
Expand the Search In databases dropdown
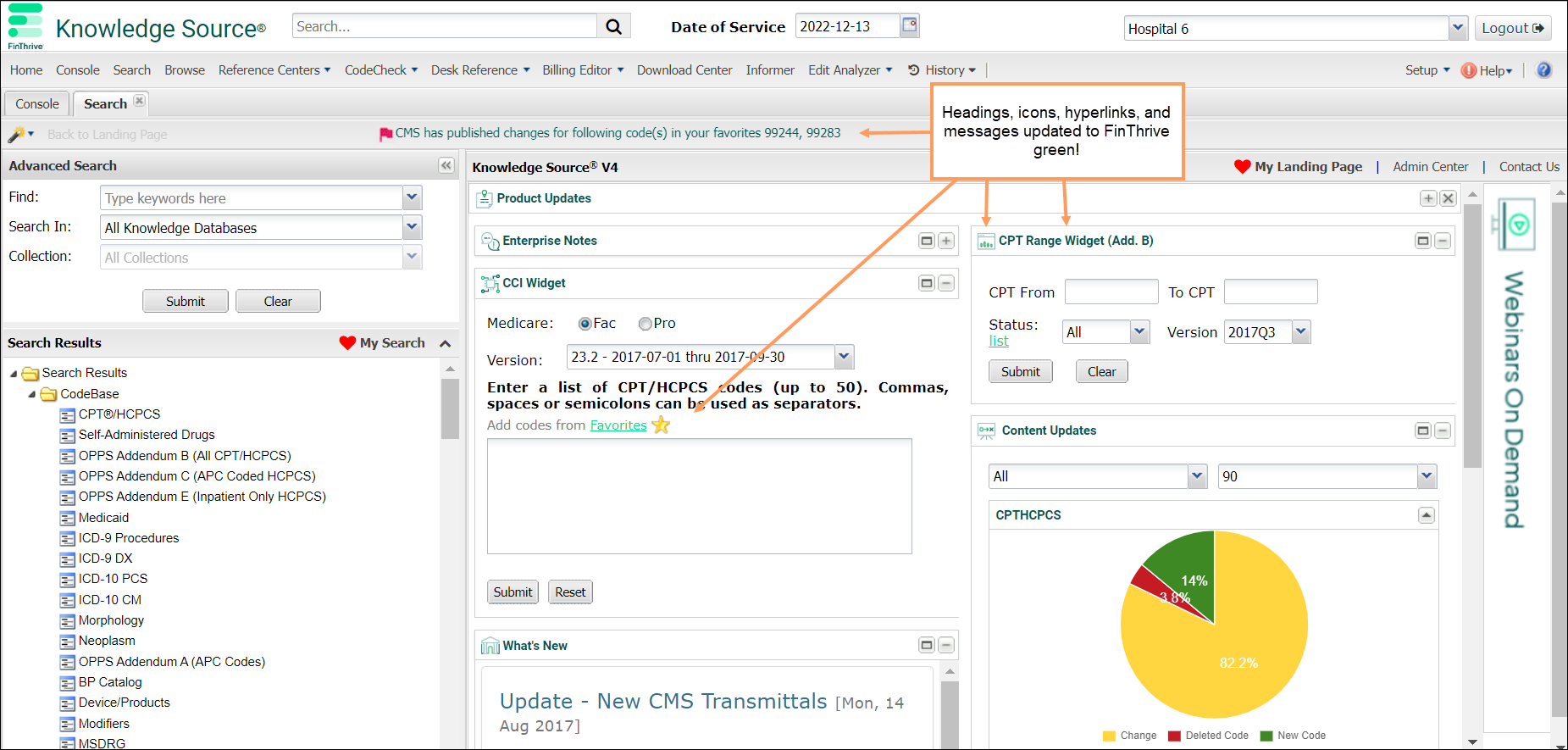pyautogui.click(x=412, y=227)
